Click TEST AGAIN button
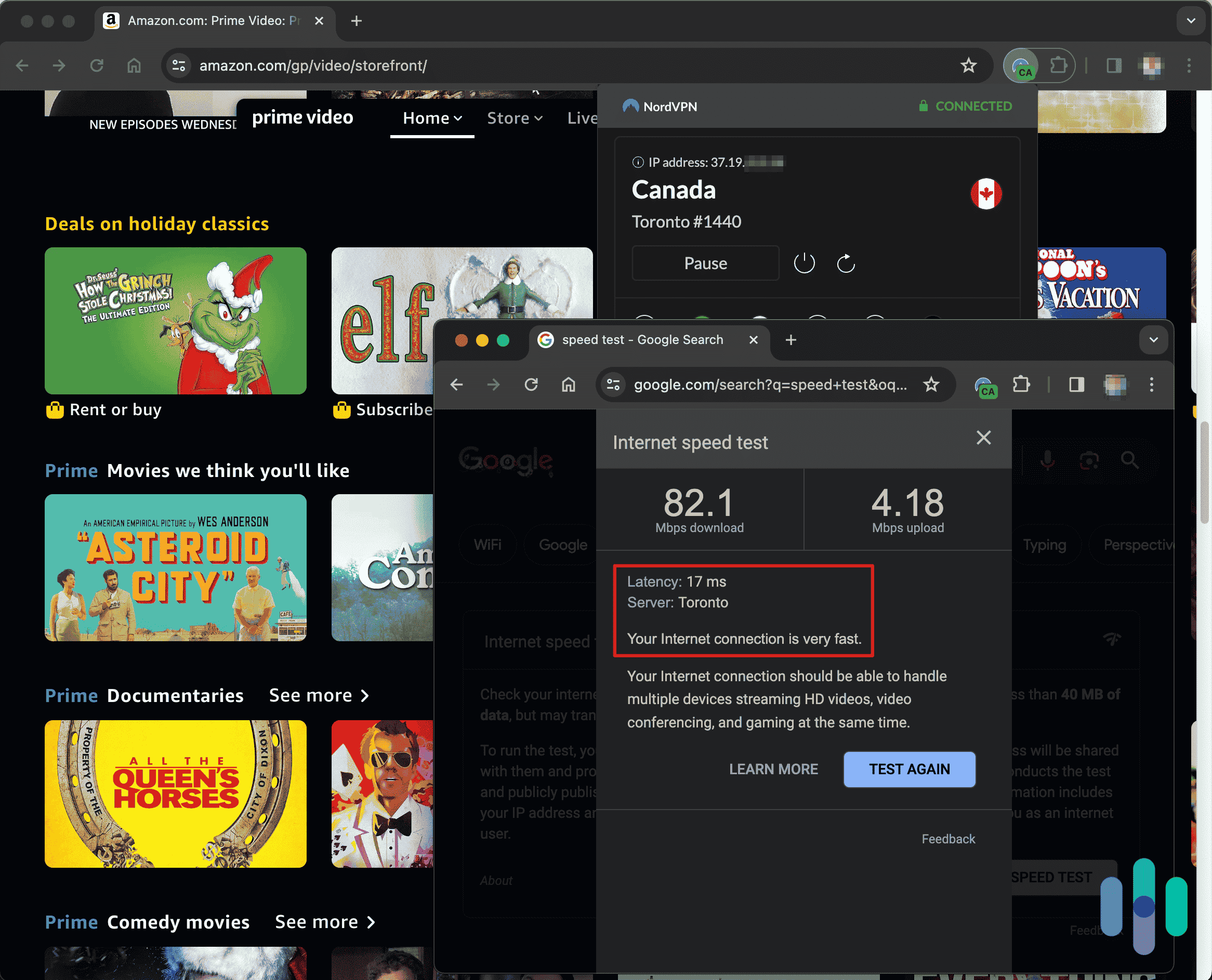The width and height of the screenshot is (1212, 980). (909, 769)
